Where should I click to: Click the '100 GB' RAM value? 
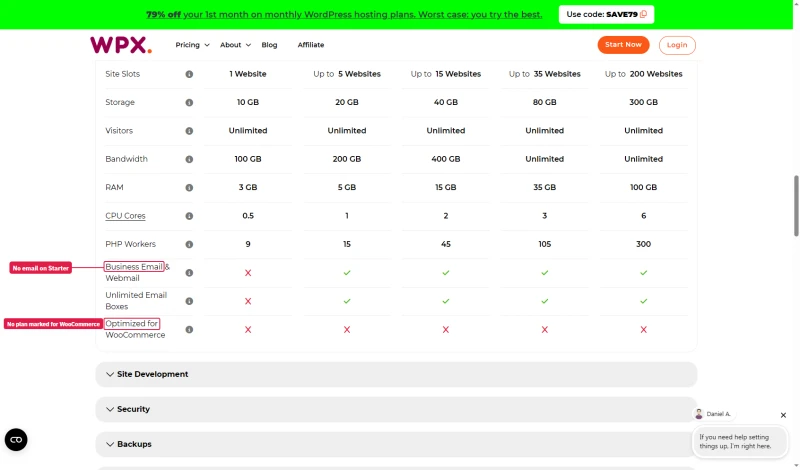point(643,188)
